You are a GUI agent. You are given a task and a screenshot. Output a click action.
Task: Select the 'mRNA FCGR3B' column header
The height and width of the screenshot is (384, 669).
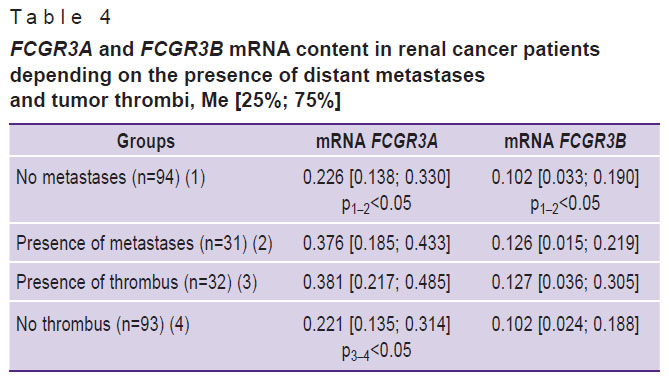point(565,141)
